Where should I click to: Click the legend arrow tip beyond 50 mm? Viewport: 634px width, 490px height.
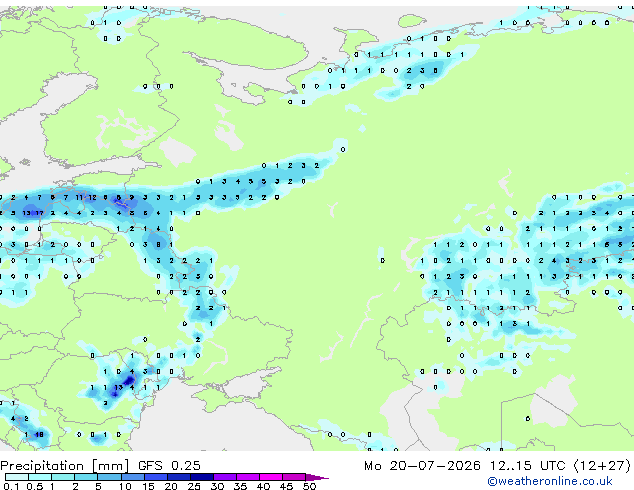[317, 478]
